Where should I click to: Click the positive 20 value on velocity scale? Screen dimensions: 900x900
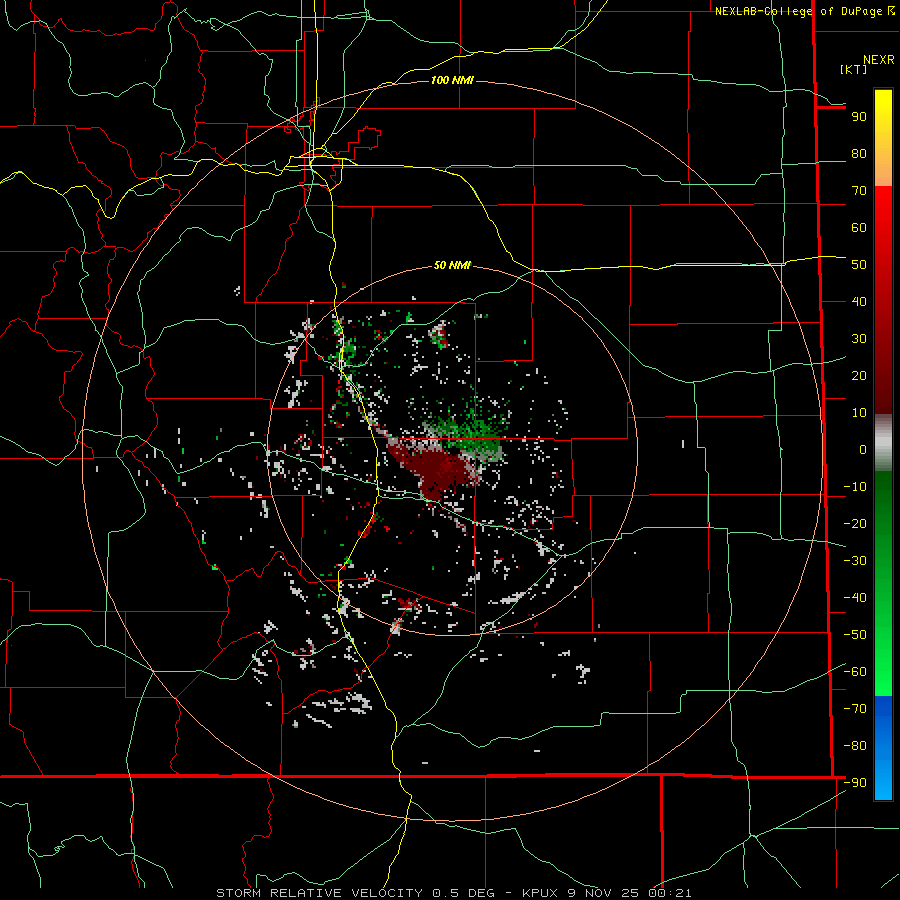[859, 376]
